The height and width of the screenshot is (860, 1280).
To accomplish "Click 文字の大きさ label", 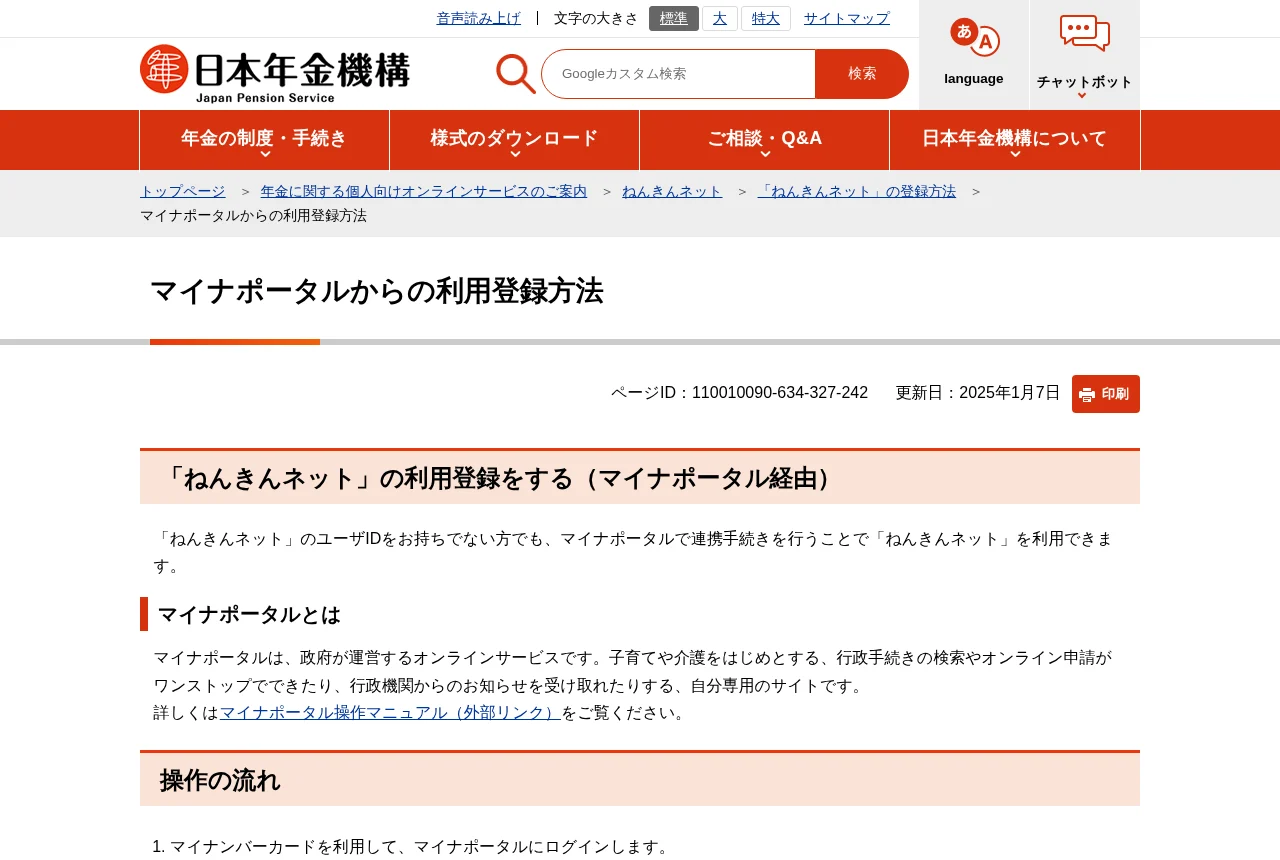I will pyautogui.click(x=596, y=18).
